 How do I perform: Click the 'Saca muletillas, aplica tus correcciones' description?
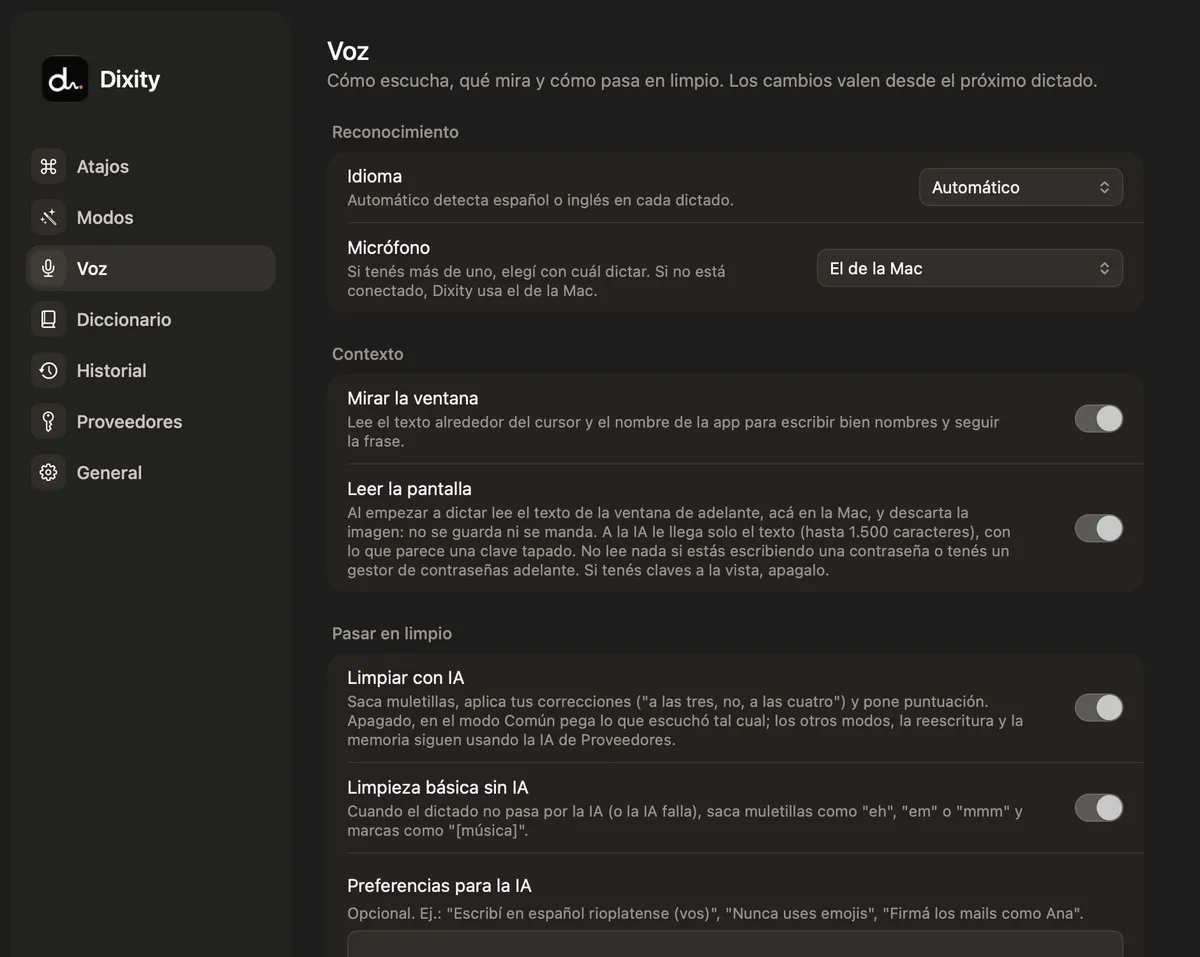[x=685, y=721]
